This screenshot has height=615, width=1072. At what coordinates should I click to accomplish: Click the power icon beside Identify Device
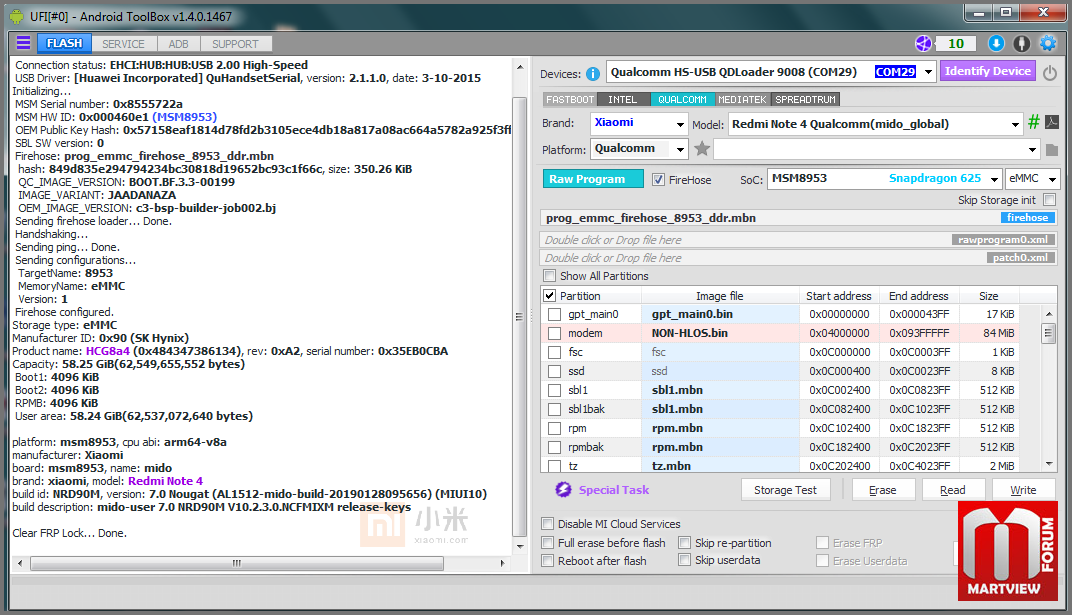1050,73
